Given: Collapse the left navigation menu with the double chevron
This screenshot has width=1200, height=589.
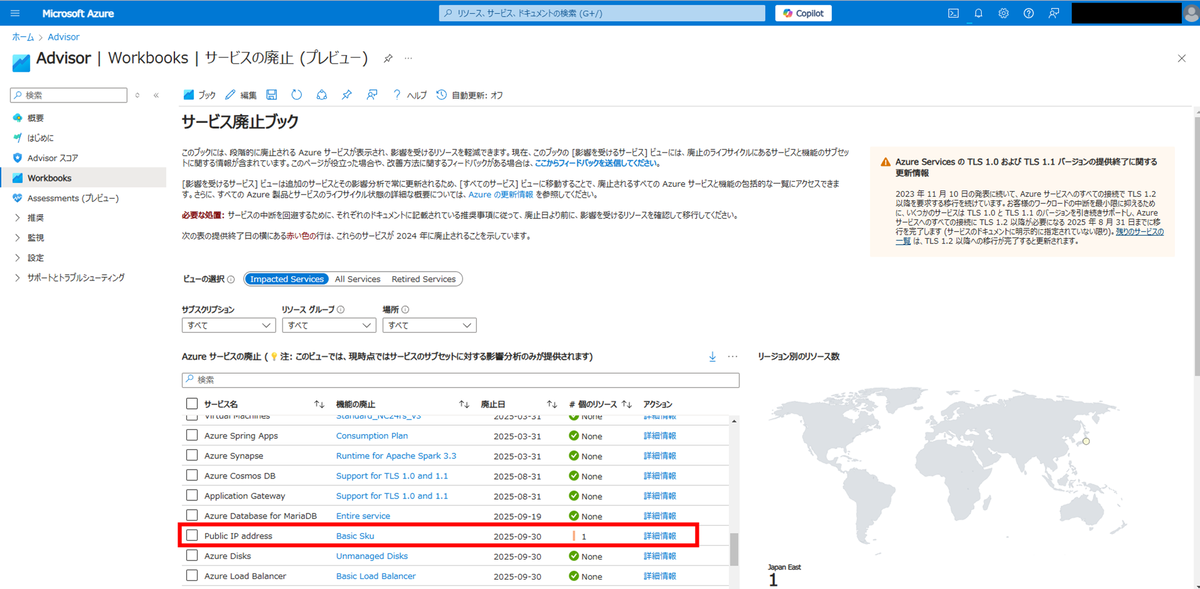Looking at the screenshot, I should 156,95.
